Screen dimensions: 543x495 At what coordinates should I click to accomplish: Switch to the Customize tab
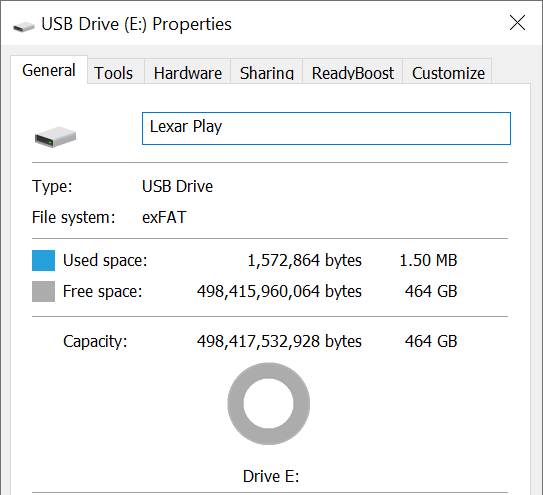[448, 73]
